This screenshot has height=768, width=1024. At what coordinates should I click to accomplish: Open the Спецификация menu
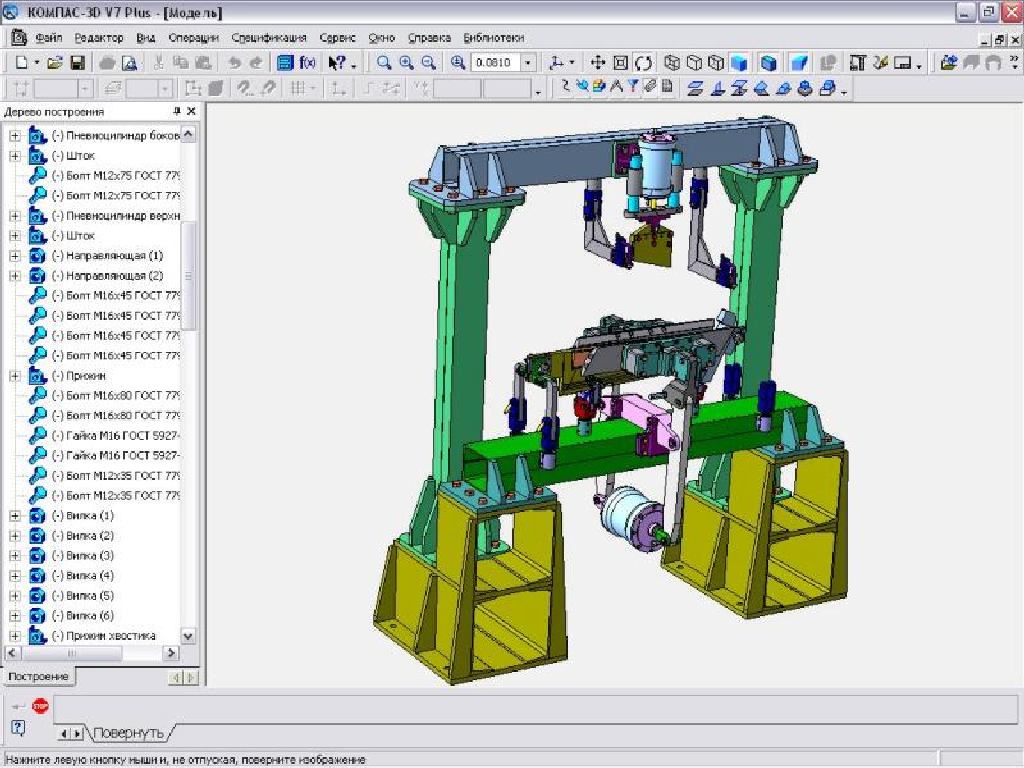point(269,38)
